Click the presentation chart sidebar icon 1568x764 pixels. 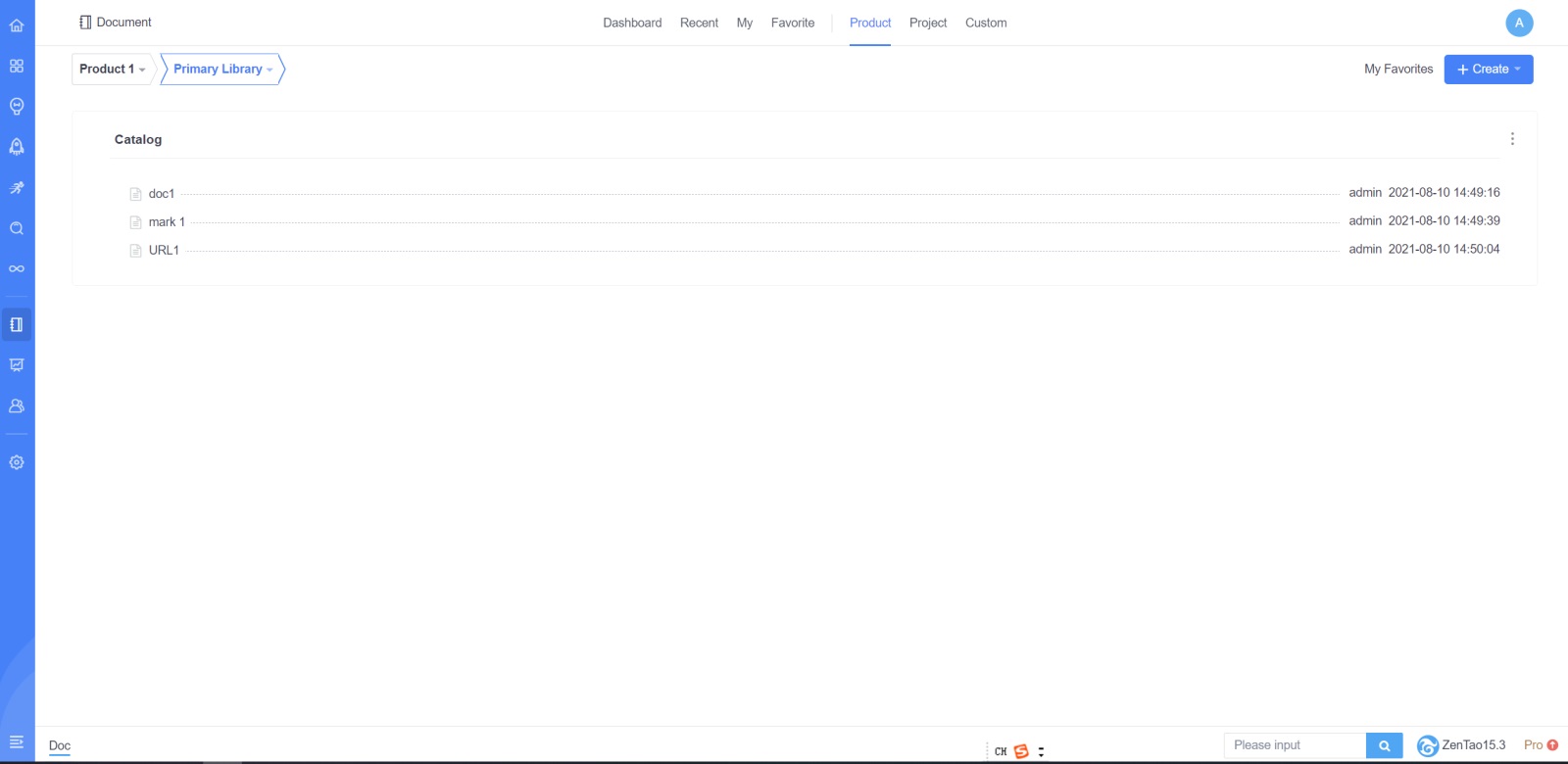tap(17, 365)
